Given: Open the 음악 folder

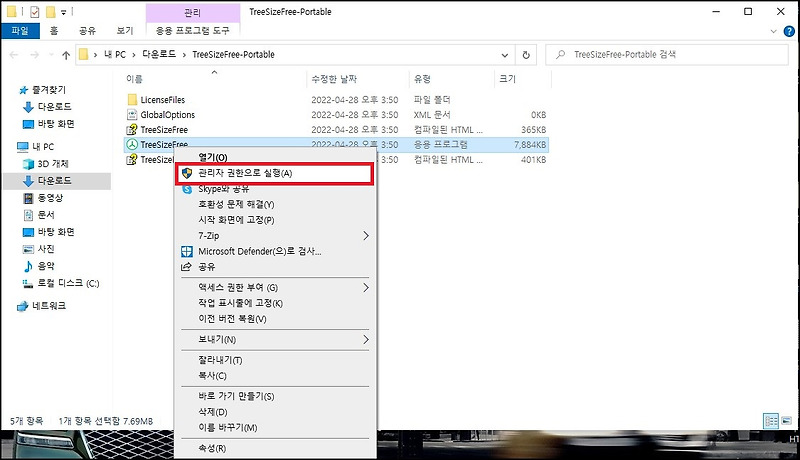Looking at the screenshot, I should tap(39, 266).
